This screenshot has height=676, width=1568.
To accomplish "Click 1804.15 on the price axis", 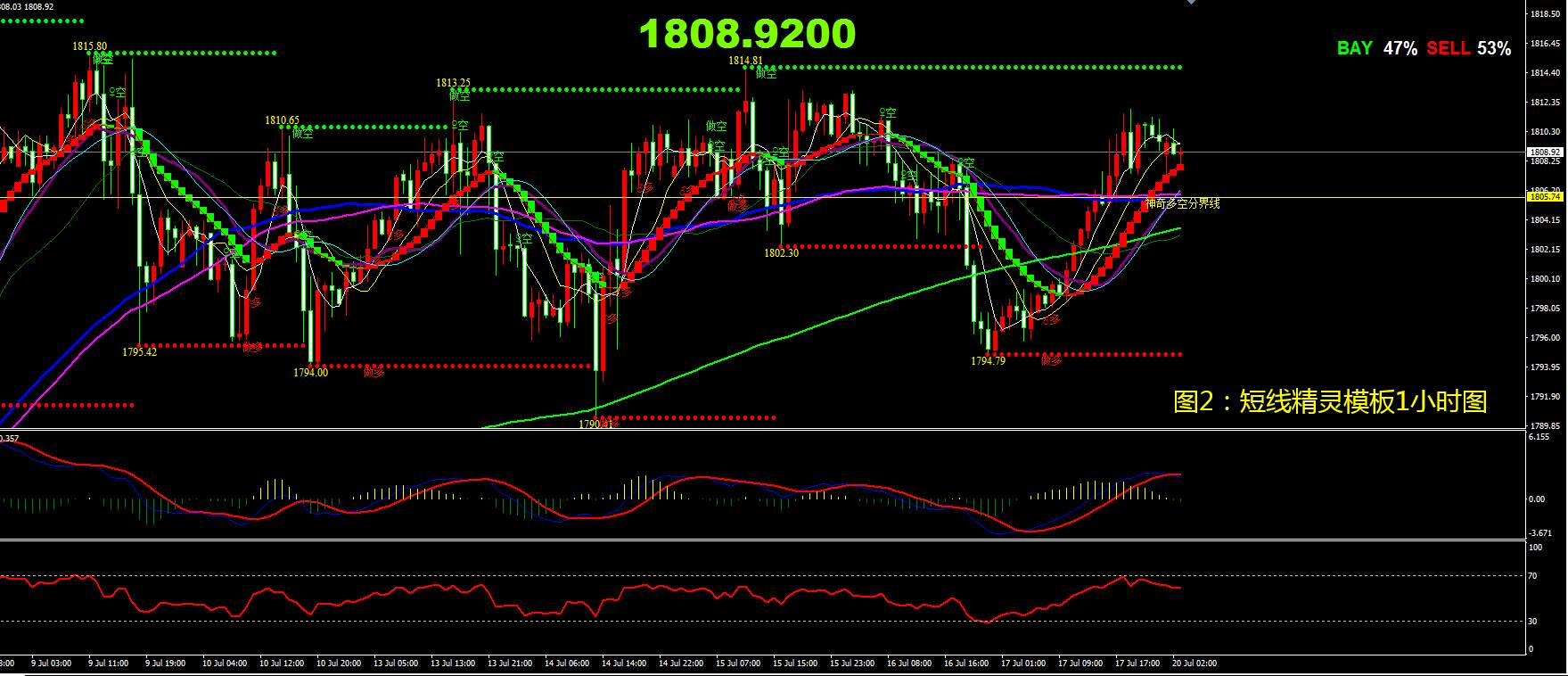I will coord(1544,220).
